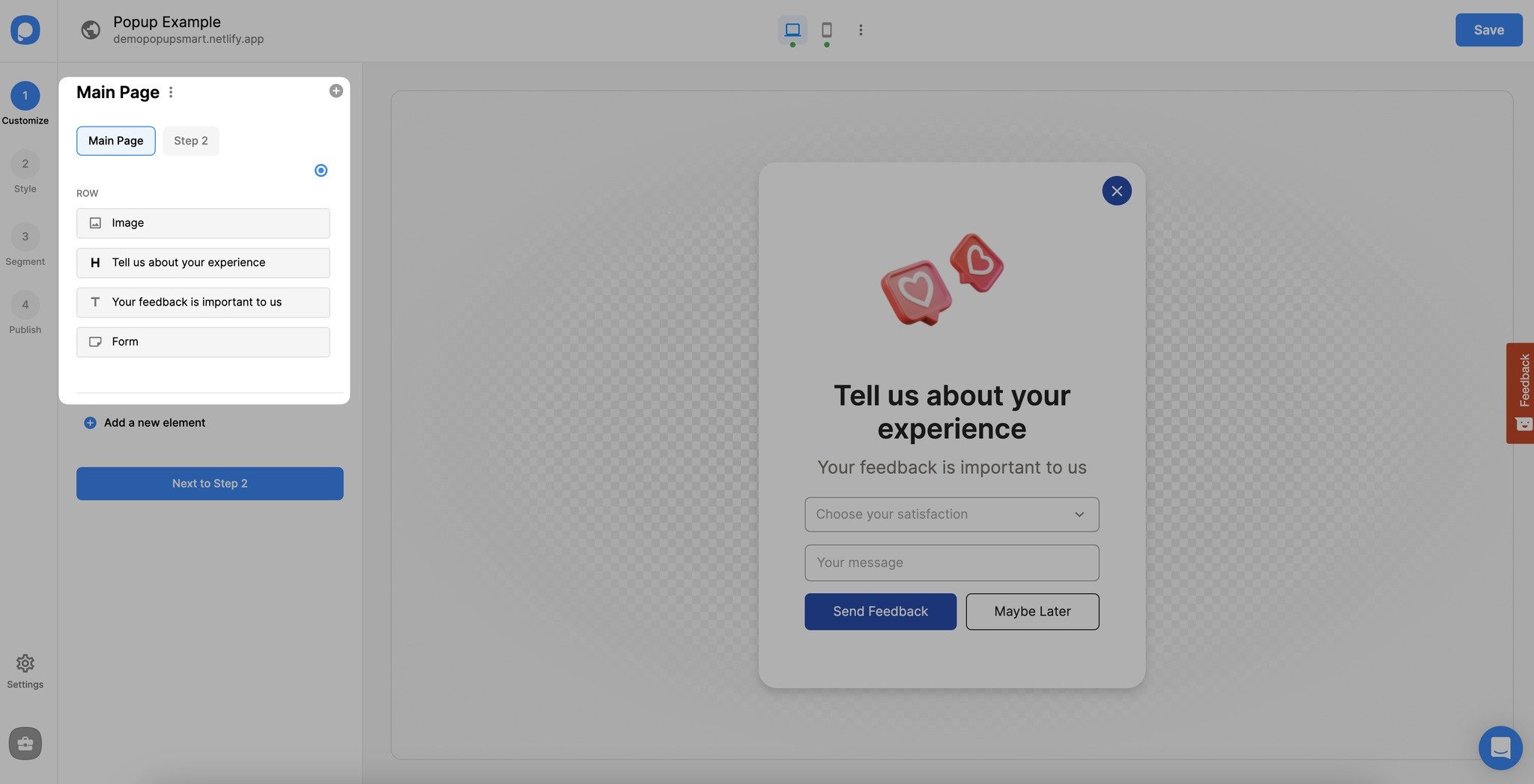Go to the Style step

pyautogui.click(x=25, y=163)
